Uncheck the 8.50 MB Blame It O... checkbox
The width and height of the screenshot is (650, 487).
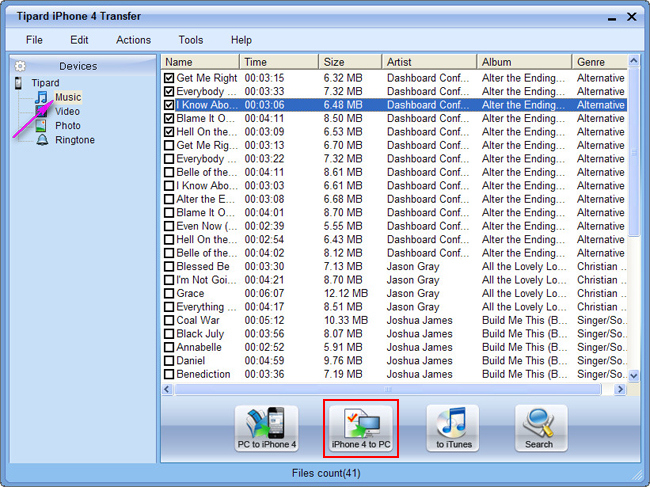pyautogui.click(x=169, y=118)
